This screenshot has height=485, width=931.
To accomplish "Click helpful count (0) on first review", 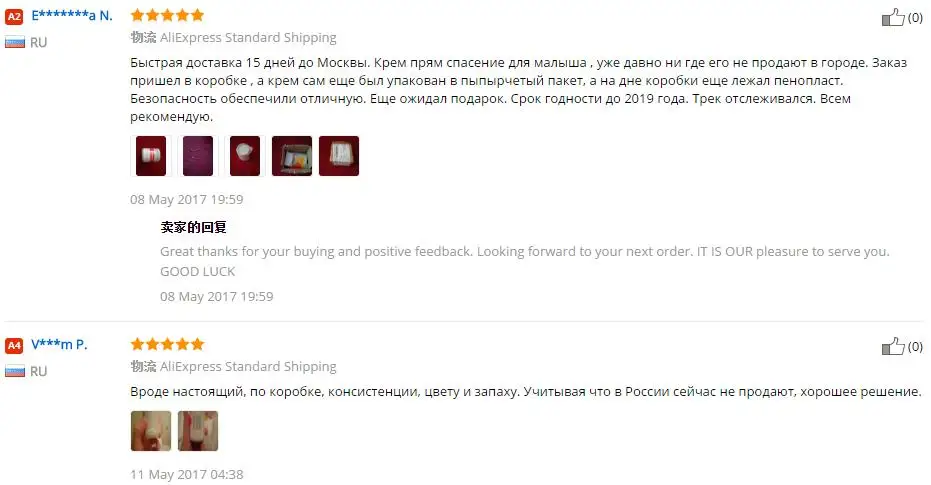I will [915, 18].
